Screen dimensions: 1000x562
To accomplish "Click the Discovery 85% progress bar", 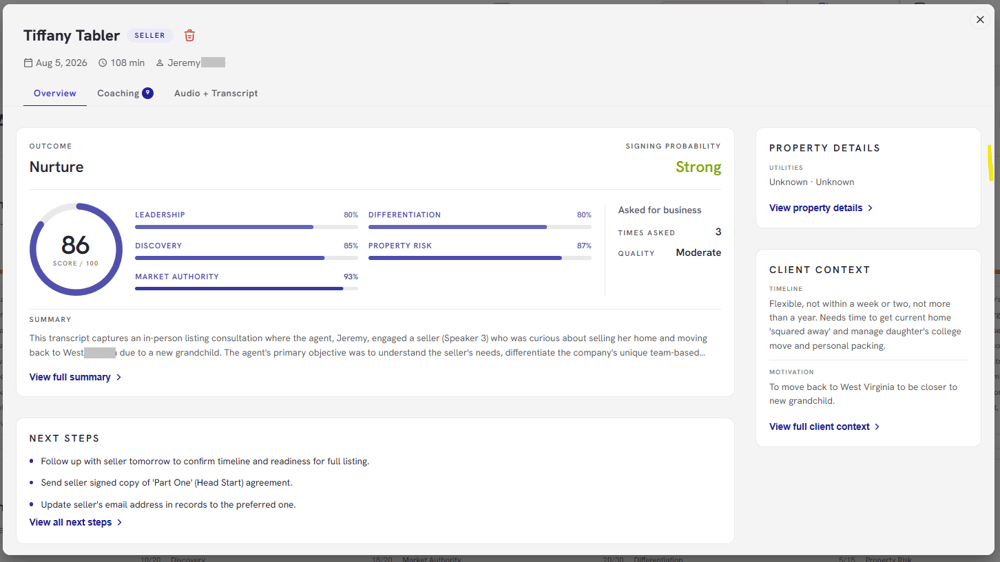I will point(246,258).
